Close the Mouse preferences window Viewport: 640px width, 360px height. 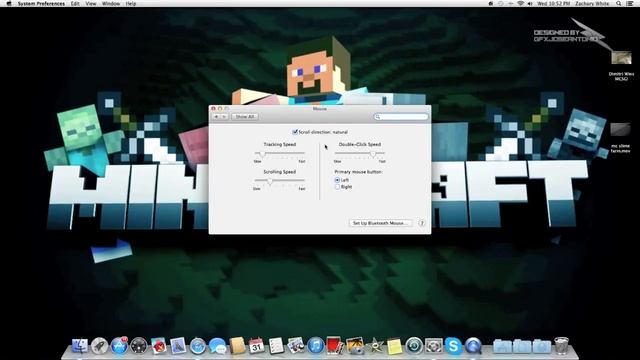[x=213, y=109]
